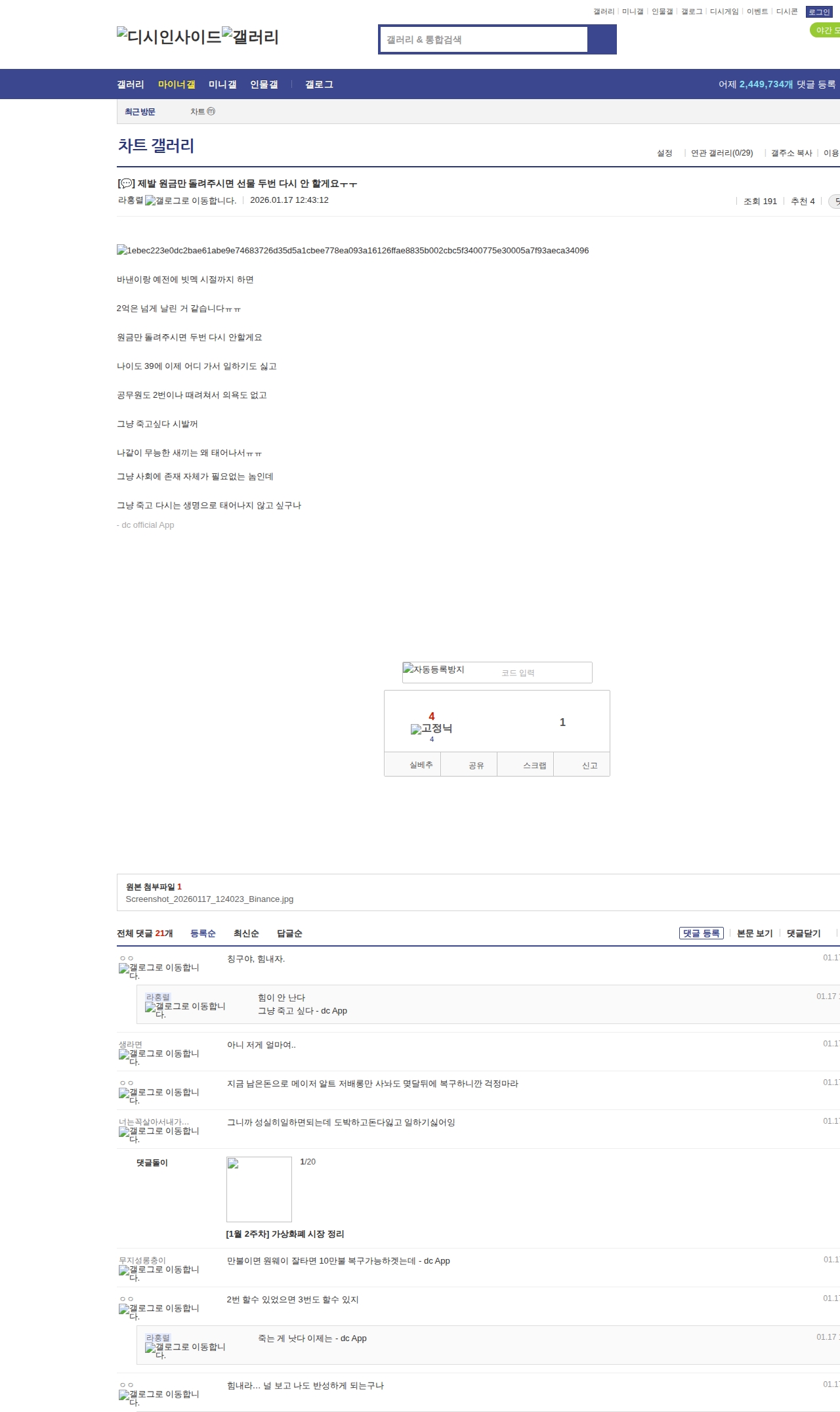Click the 스크랩 button under the post

point(534,765)
